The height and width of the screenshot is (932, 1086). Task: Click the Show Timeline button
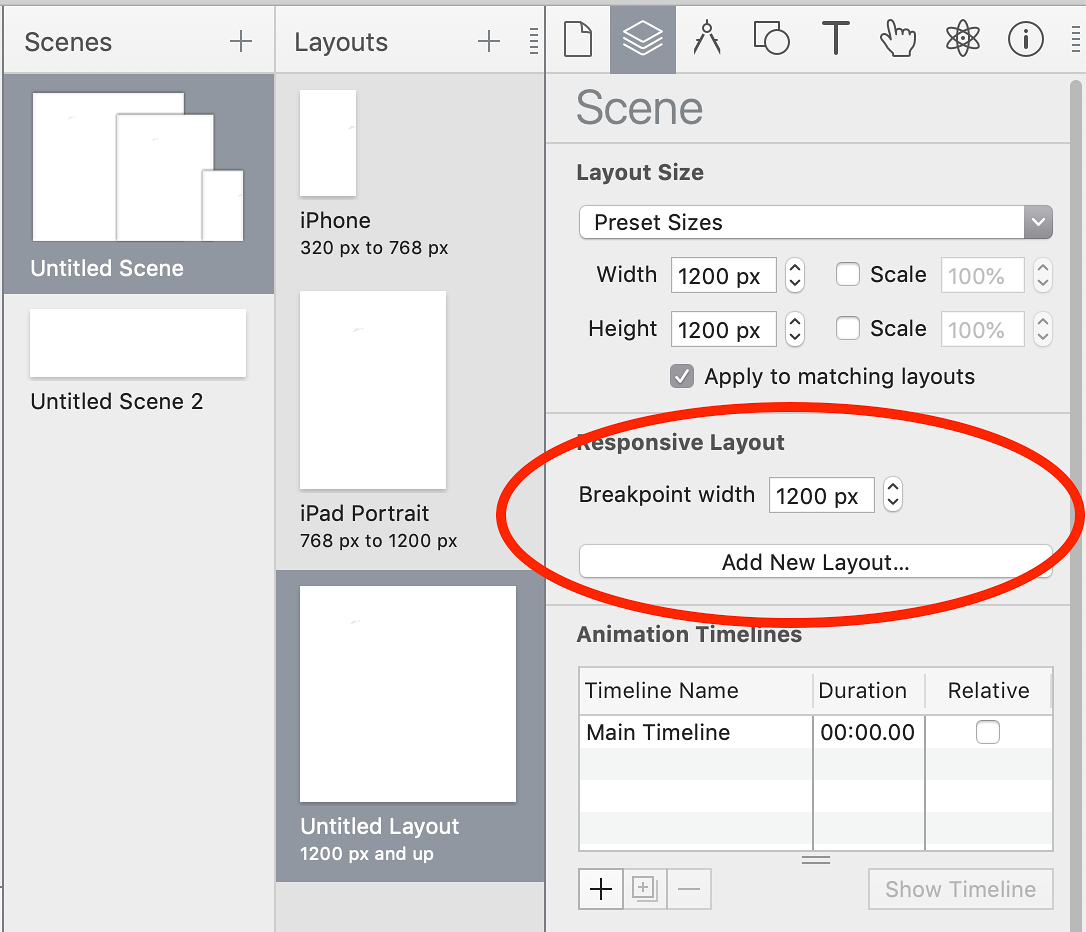[960, 889]
